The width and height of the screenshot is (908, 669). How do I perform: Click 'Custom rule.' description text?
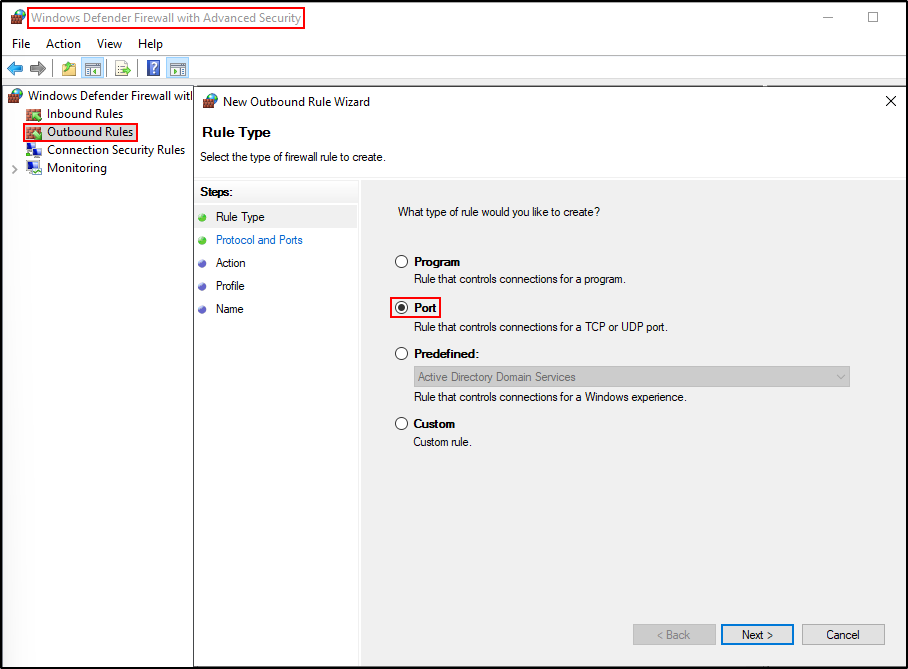point(442,442)
